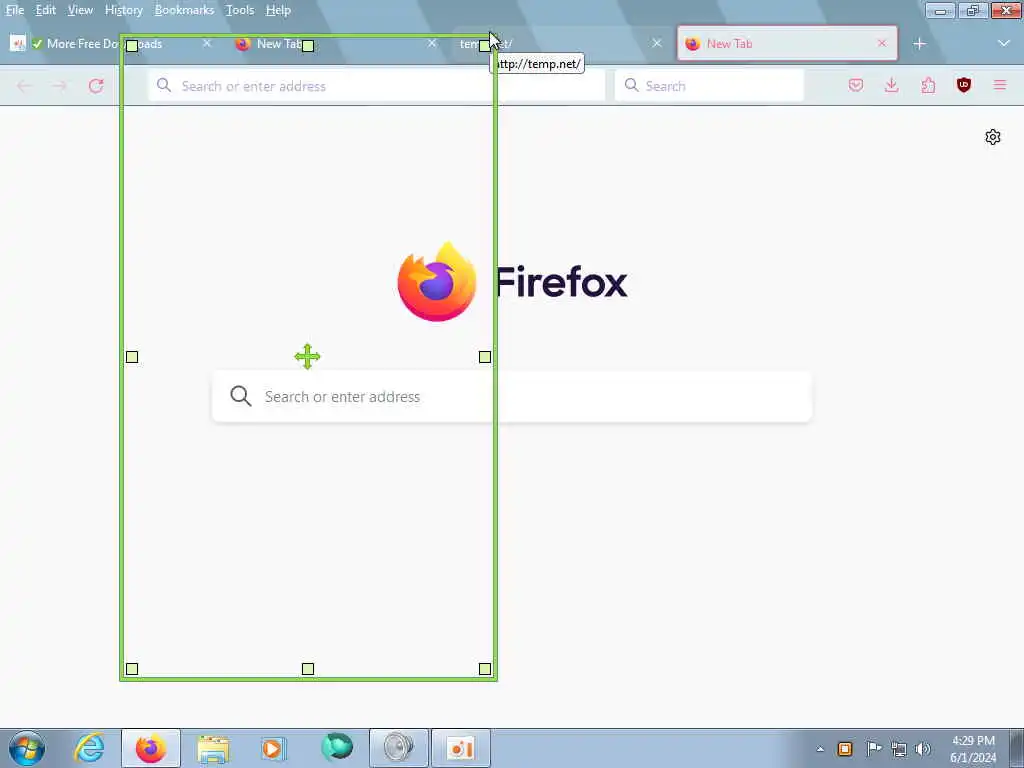Image resolution: width=1024 pixels, height=768 pixels.
Task: Open the File menu
Action: click(x=14, y=10)
